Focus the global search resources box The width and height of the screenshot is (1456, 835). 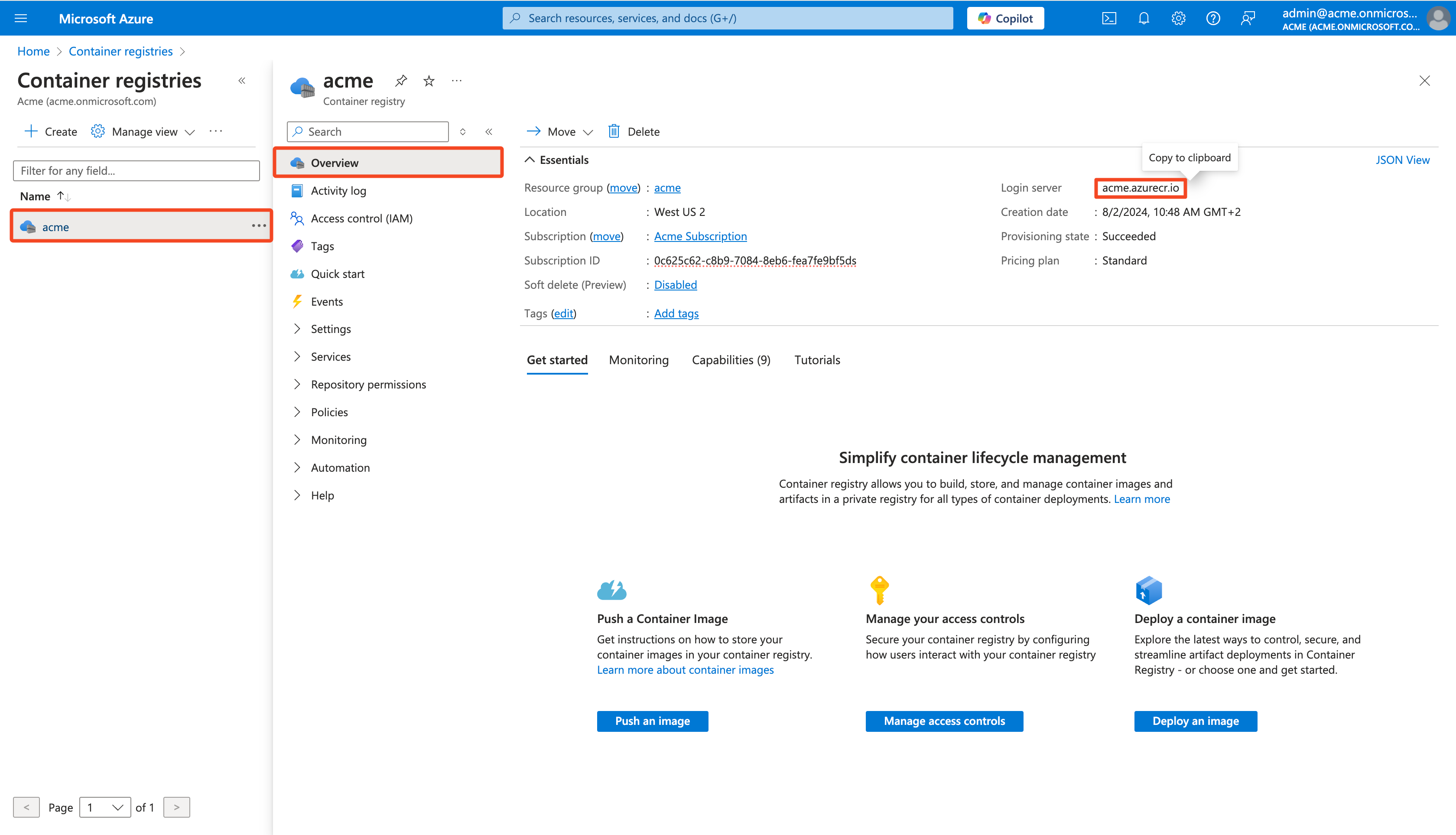pyautogui.click(x=728, y=18)
